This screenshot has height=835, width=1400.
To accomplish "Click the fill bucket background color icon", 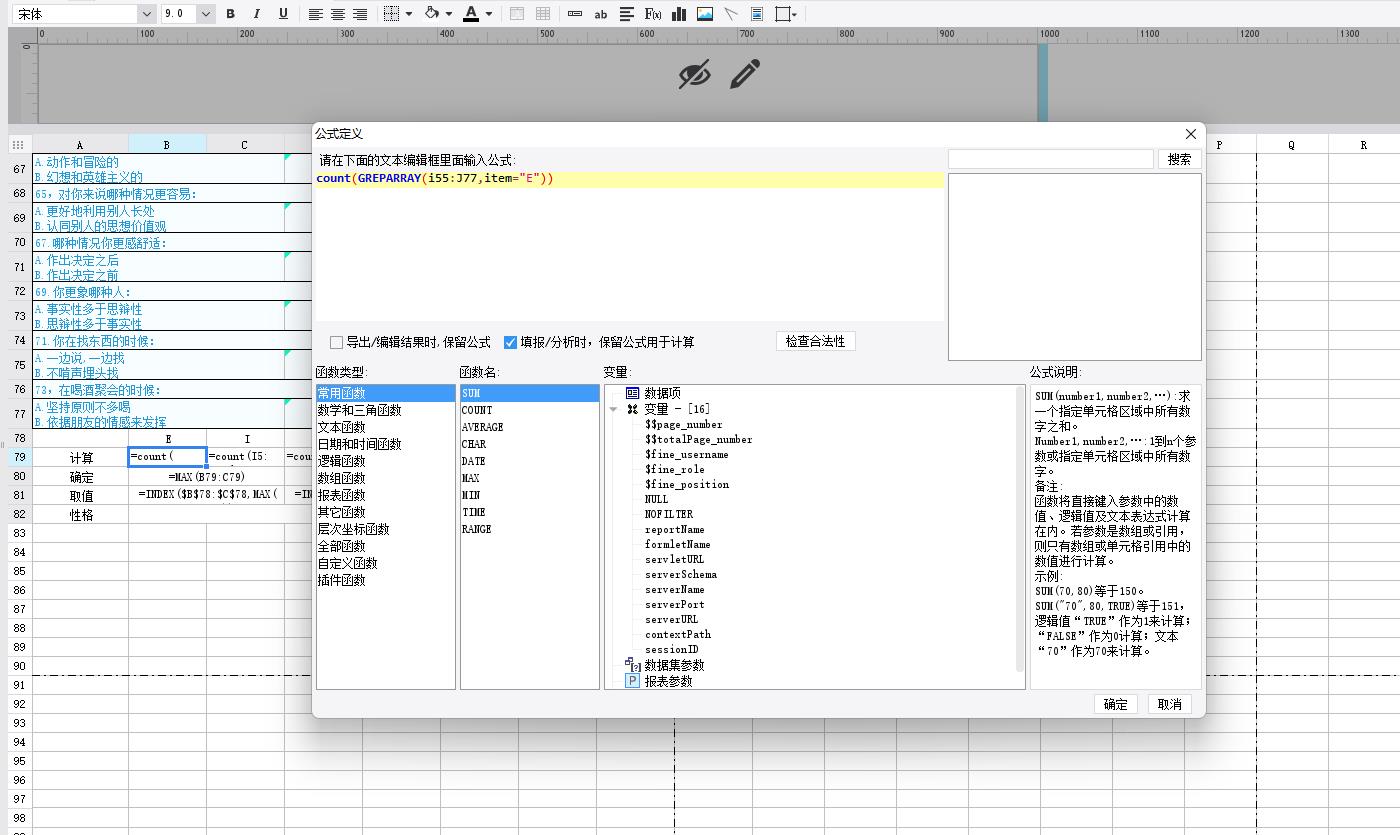I will tap(432, 14).
